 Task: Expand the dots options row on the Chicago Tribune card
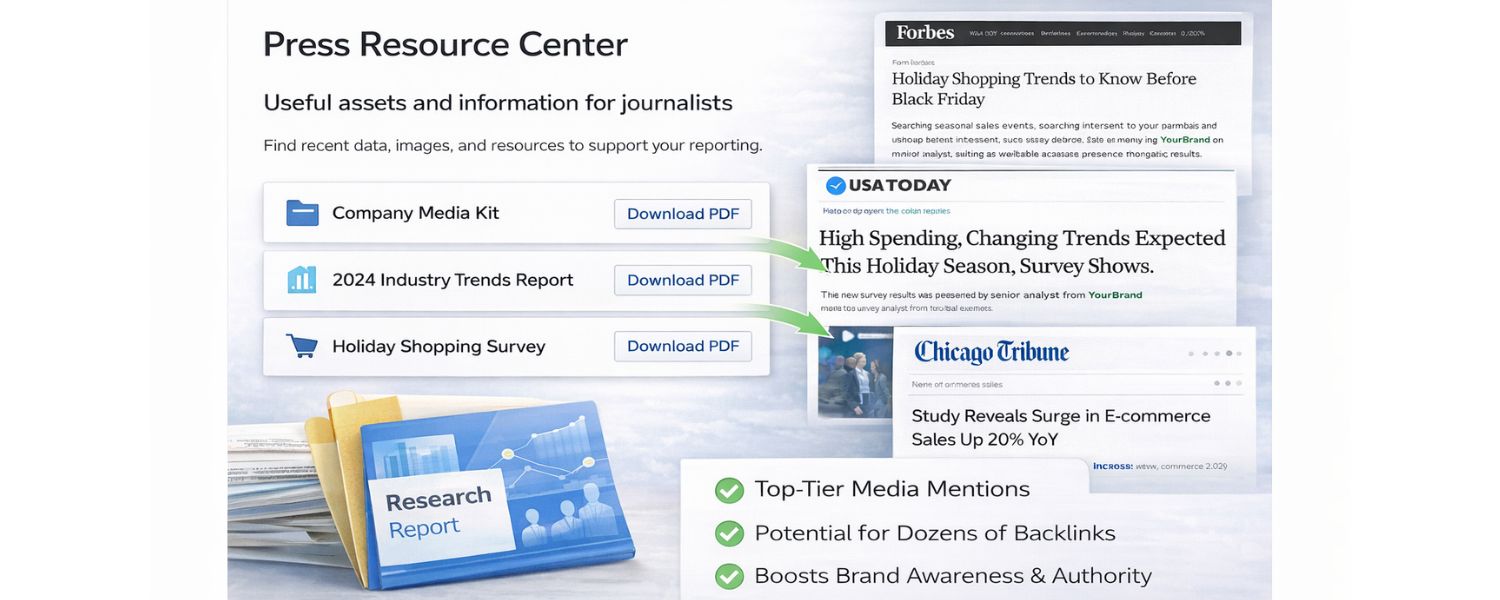1216,353
